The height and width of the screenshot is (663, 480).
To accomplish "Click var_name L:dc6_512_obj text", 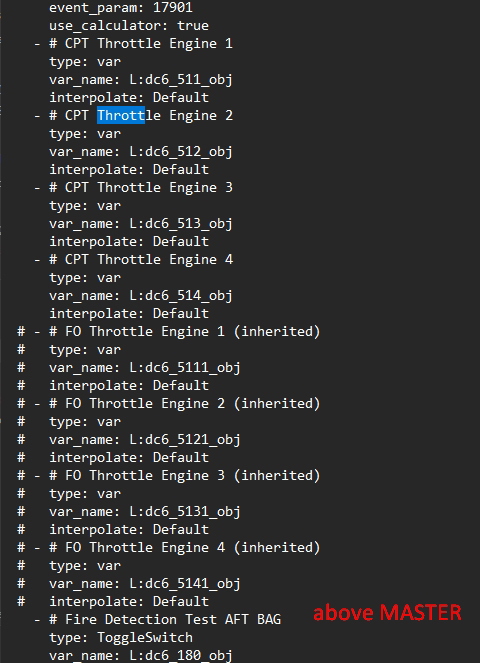I will [141, 152].
